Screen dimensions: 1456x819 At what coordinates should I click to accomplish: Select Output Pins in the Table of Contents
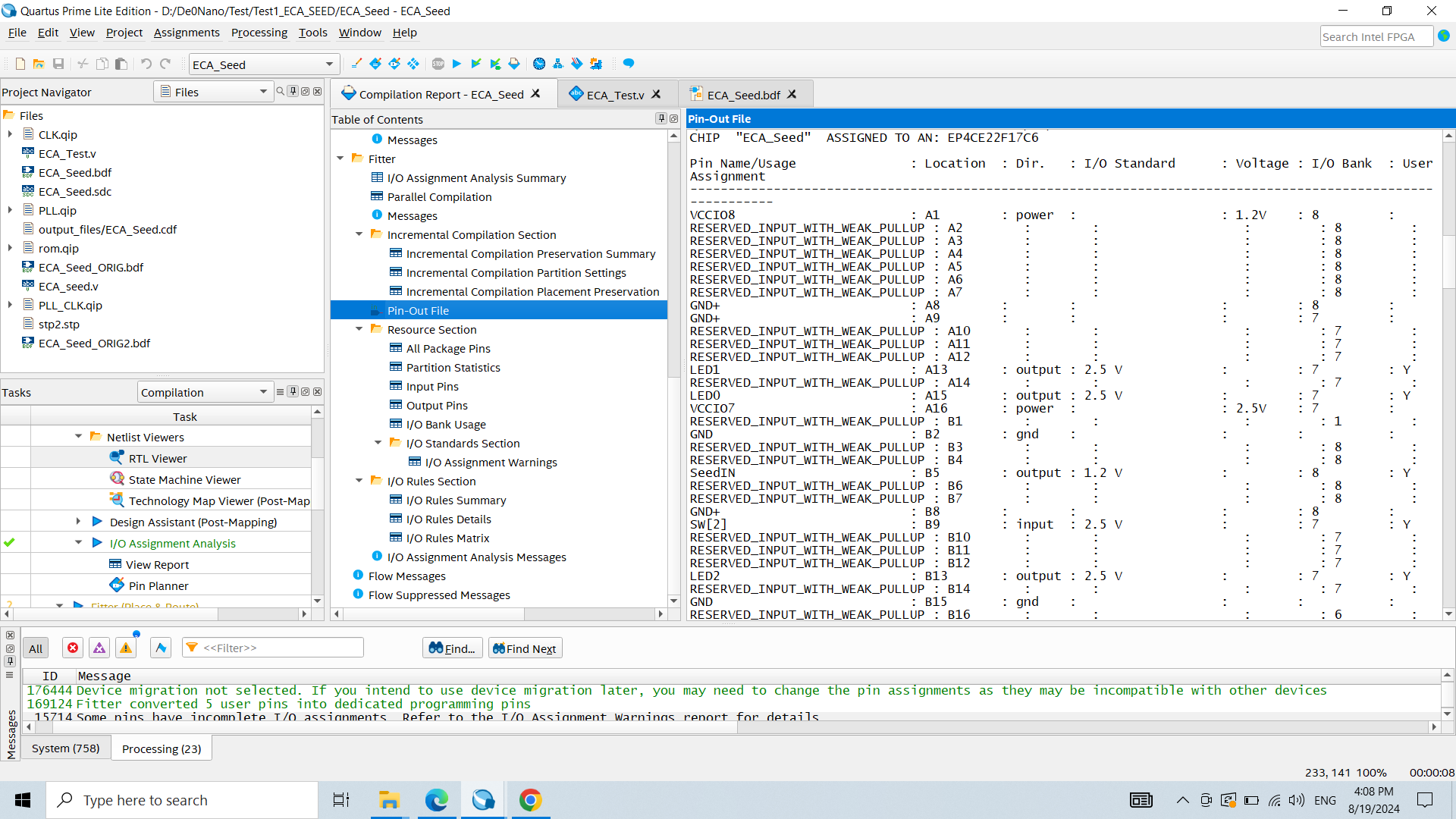pos(437,405)
